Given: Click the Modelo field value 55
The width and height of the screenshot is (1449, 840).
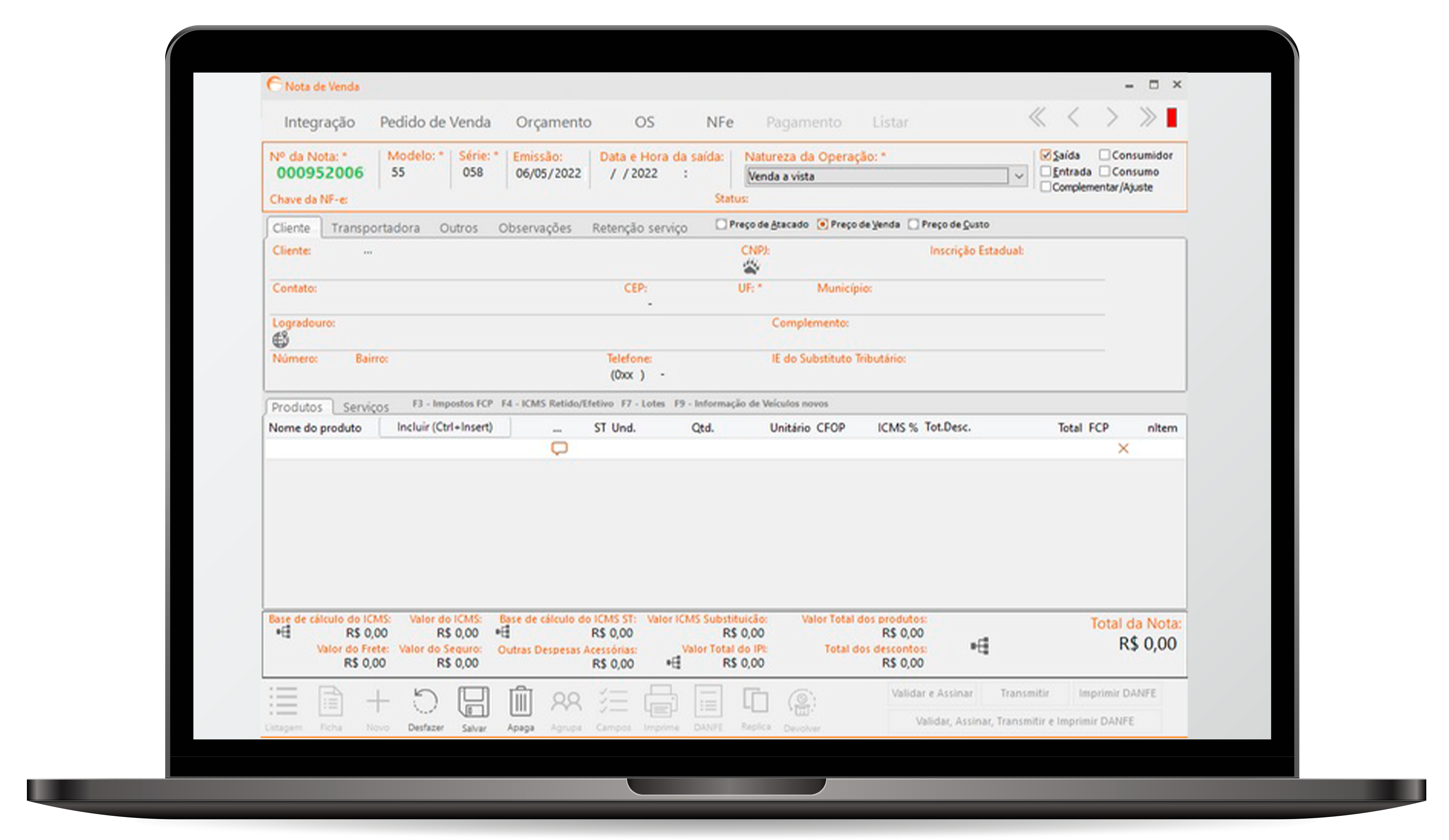Looking at the screenshot, I should (398, 172).
